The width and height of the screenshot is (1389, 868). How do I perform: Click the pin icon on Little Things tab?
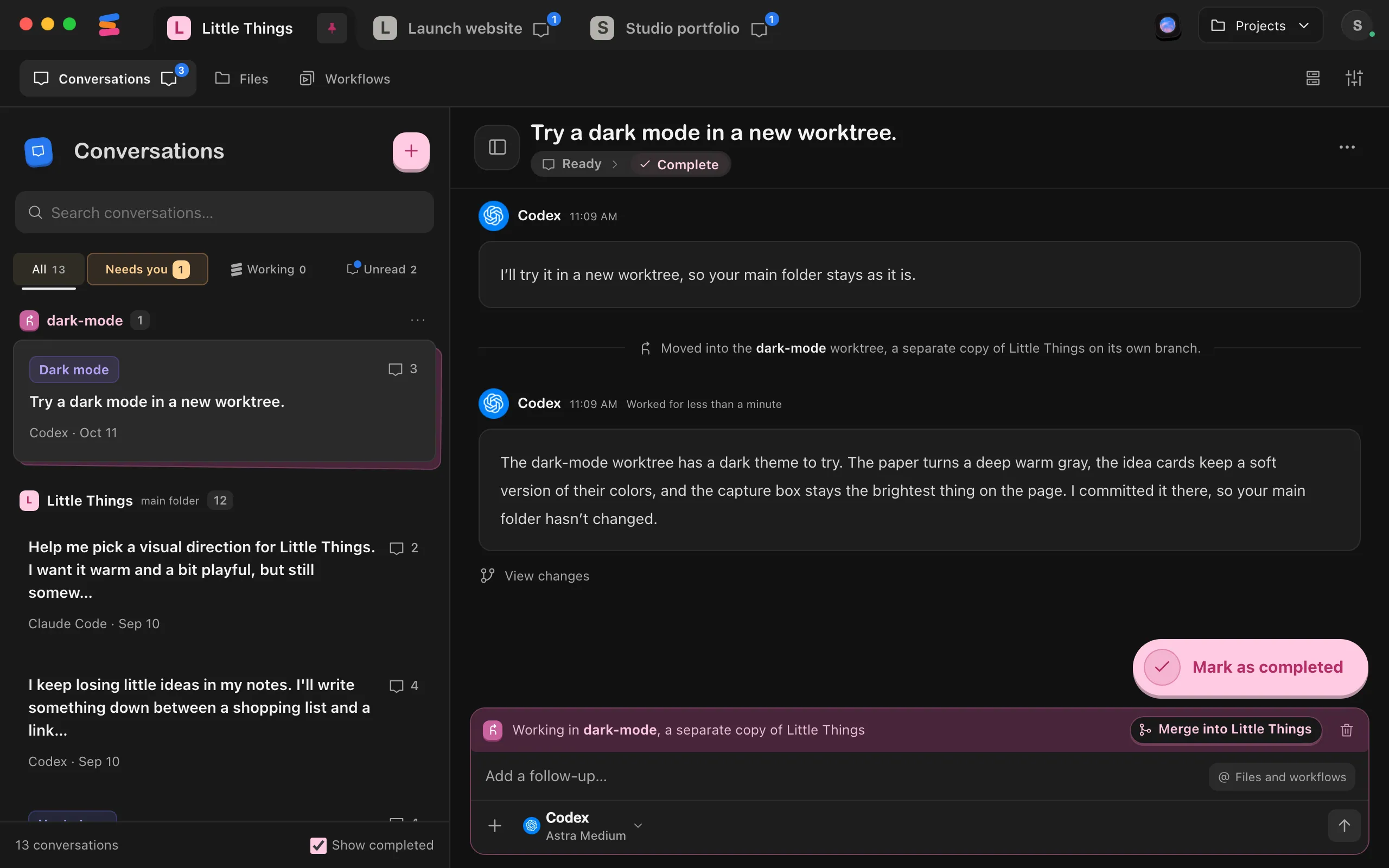[x=332, y=28]
